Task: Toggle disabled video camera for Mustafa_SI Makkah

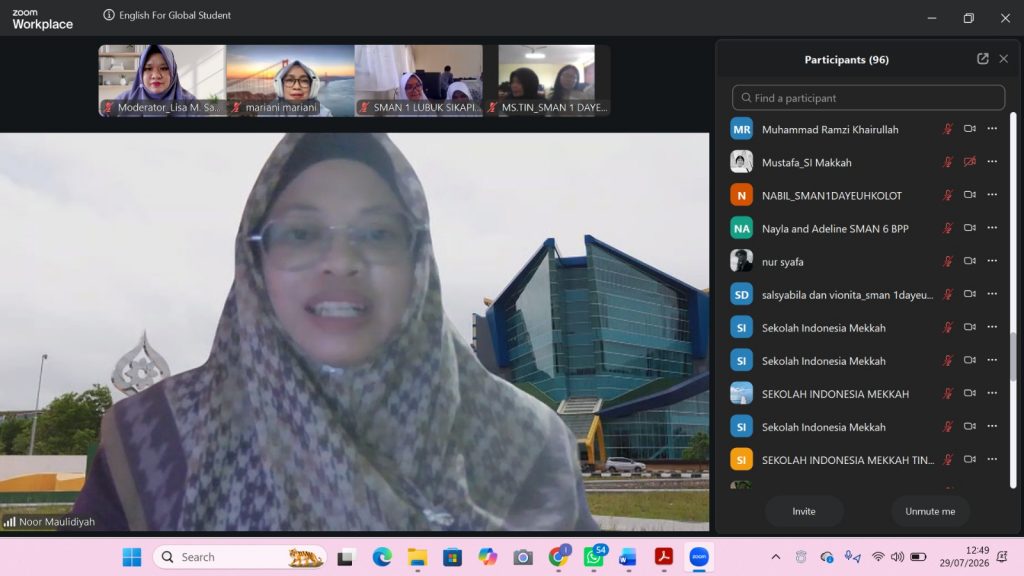Action: coord(970,161)
